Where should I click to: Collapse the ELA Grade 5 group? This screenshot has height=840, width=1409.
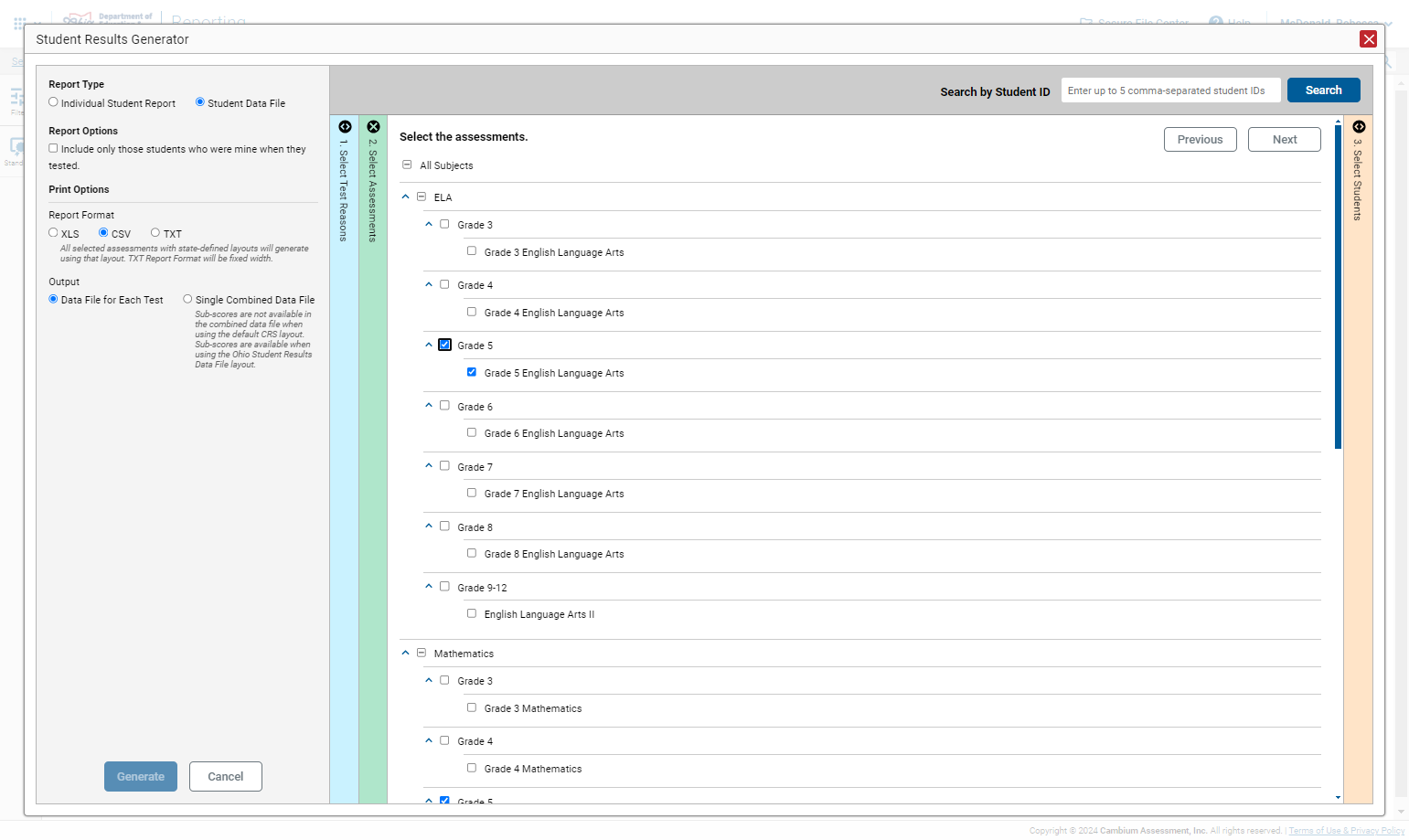(428, 345)
